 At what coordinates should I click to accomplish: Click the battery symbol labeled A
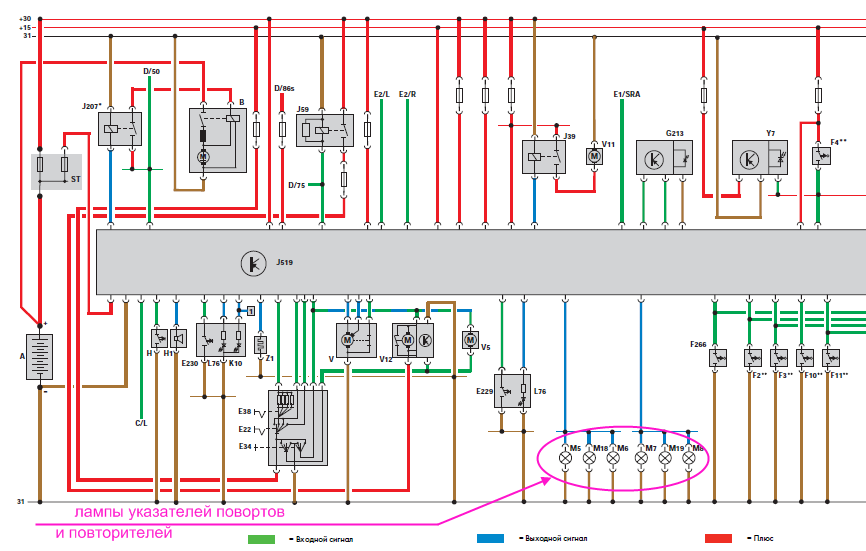pos(40,357)
